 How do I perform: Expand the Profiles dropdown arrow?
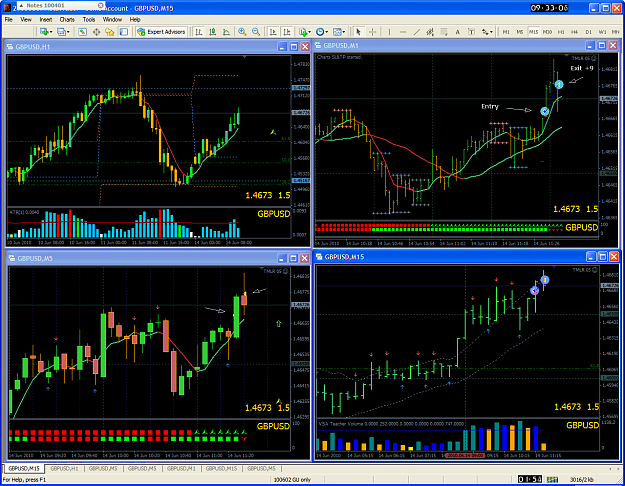point(68,32)
